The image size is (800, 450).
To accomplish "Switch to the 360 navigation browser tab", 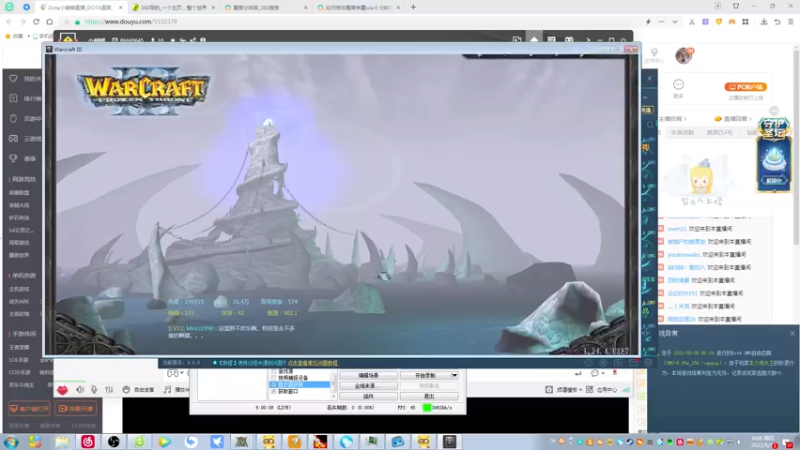I will (173, 8).
